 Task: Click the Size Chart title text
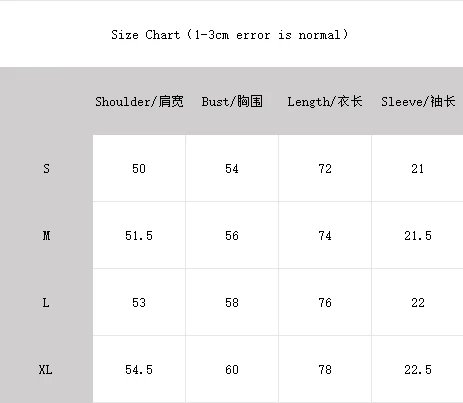230,35
